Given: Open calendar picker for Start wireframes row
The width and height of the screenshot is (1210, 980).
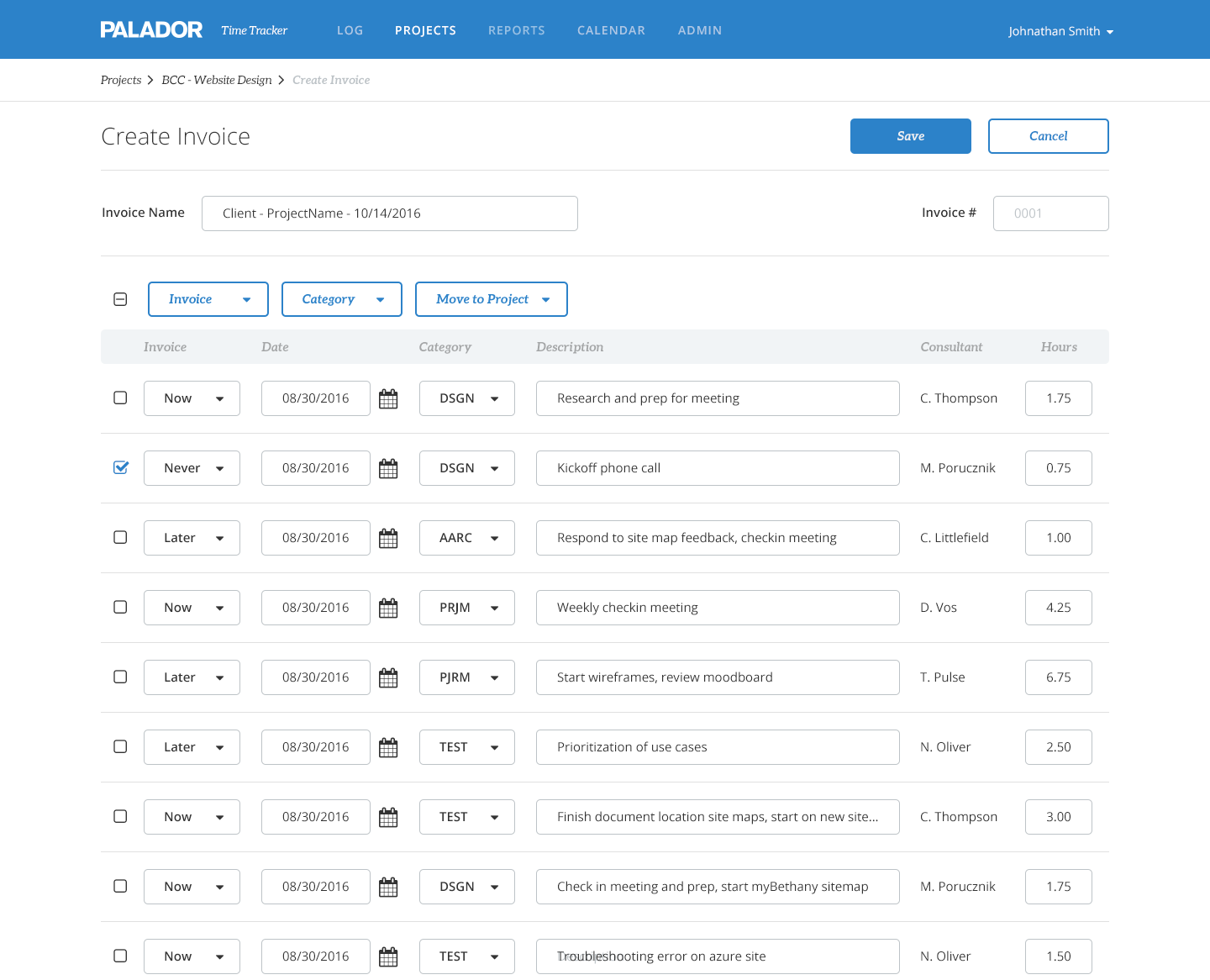Looking at the screenshot, I should (x=388, y=677).
